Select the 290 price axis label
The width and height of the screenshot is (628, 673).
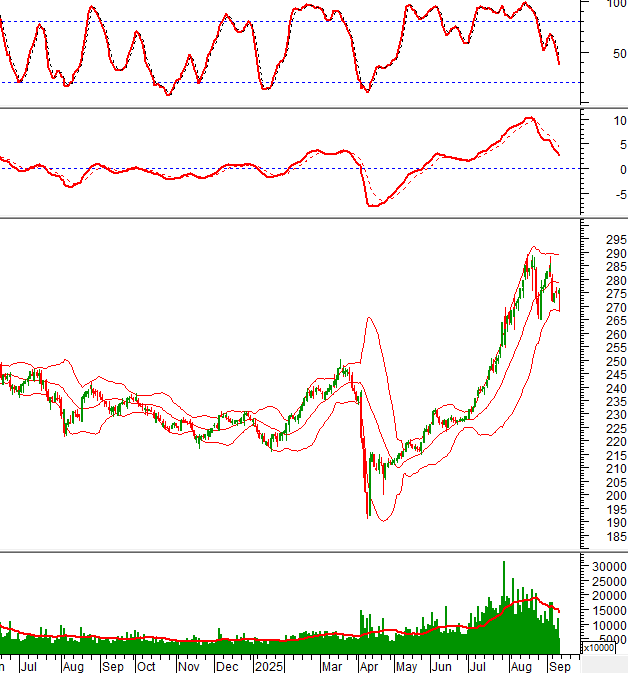click(616, 253)
